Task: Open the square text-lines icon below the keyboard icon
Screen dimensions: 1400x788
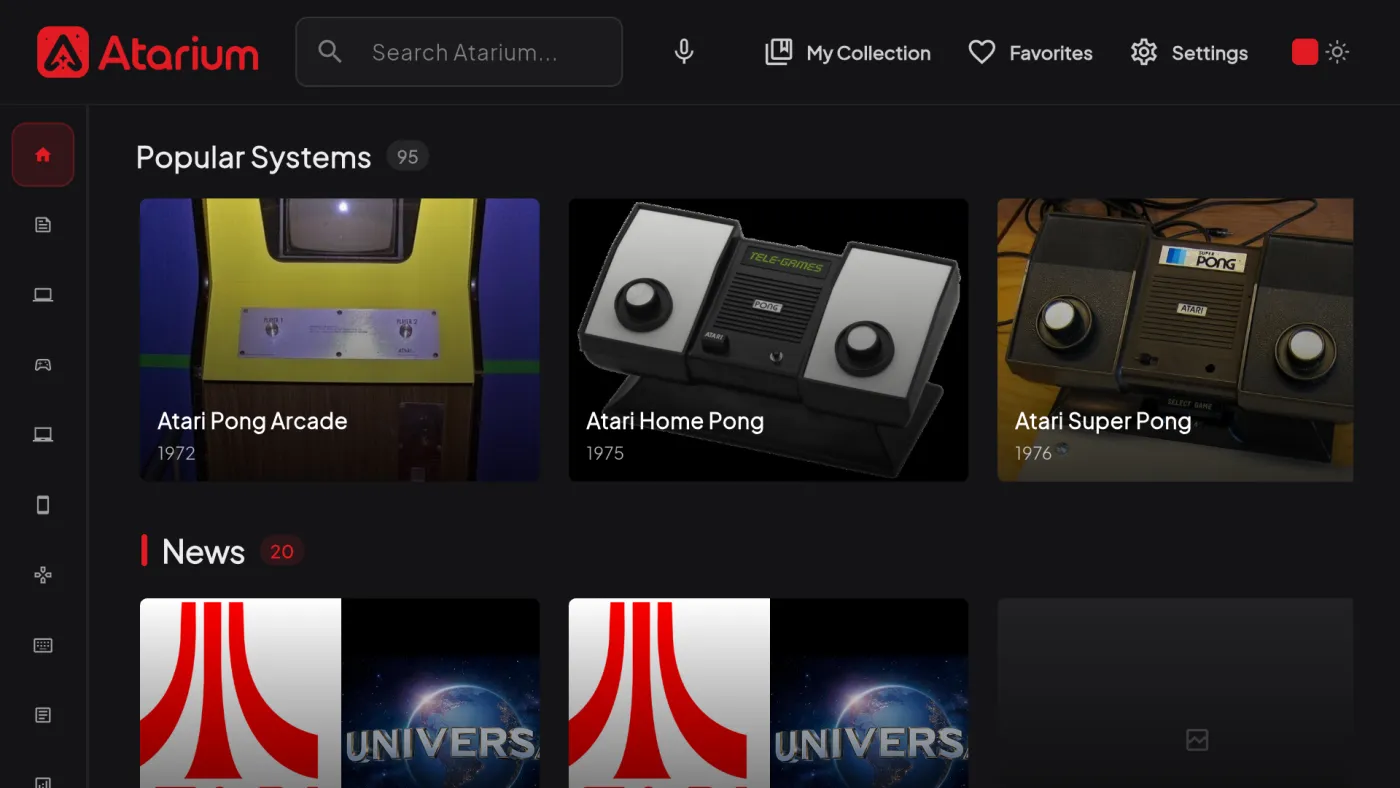Action: (x=43, y=715)
